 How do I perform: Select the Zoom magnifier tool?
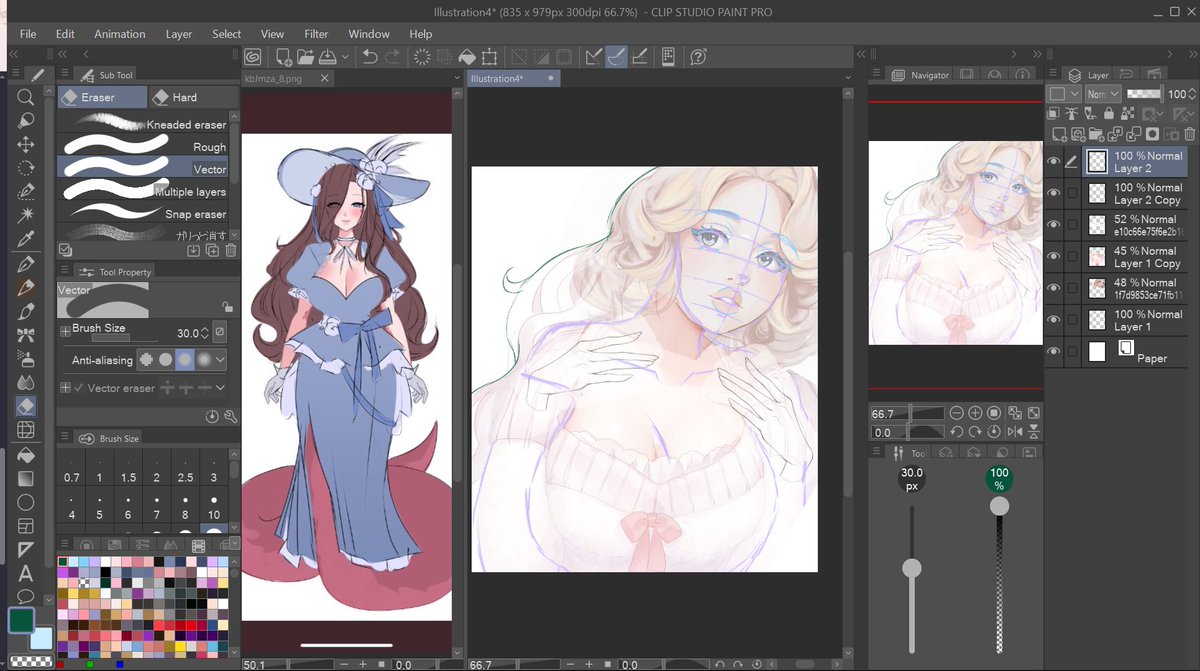pyautogui.click(x=26, y=97)
